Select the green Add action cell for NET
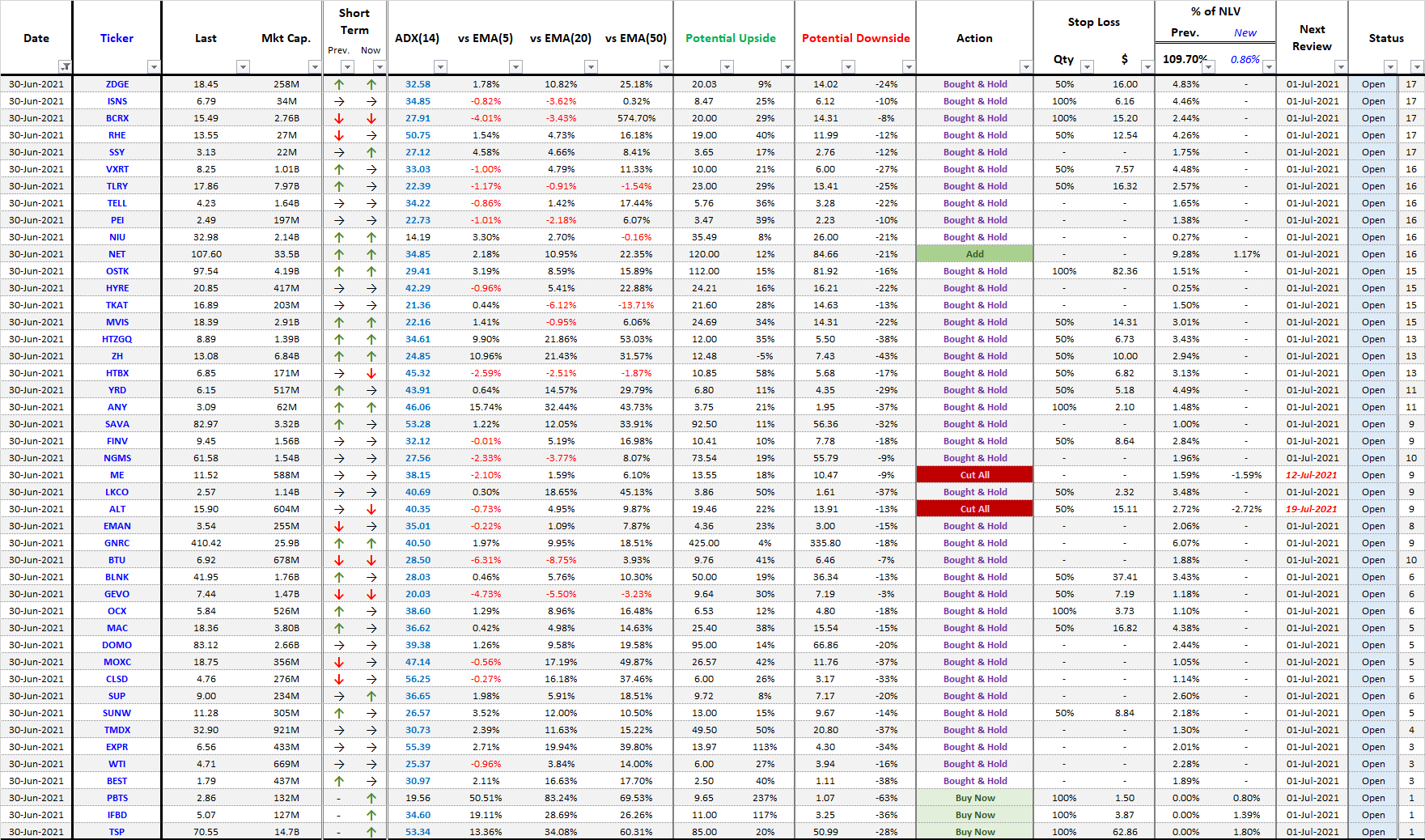The image size is (1425, 840). 974,254
